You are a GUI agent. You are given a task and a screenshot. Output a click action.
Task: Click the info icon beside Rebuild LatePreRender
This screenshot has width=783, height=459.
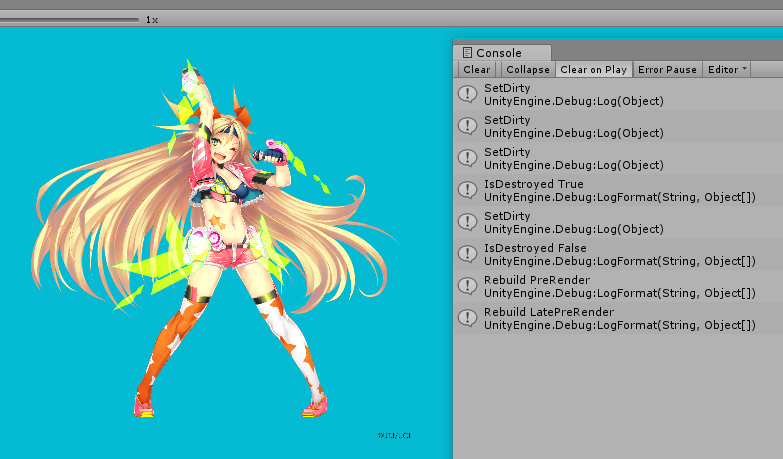(468, 318)
